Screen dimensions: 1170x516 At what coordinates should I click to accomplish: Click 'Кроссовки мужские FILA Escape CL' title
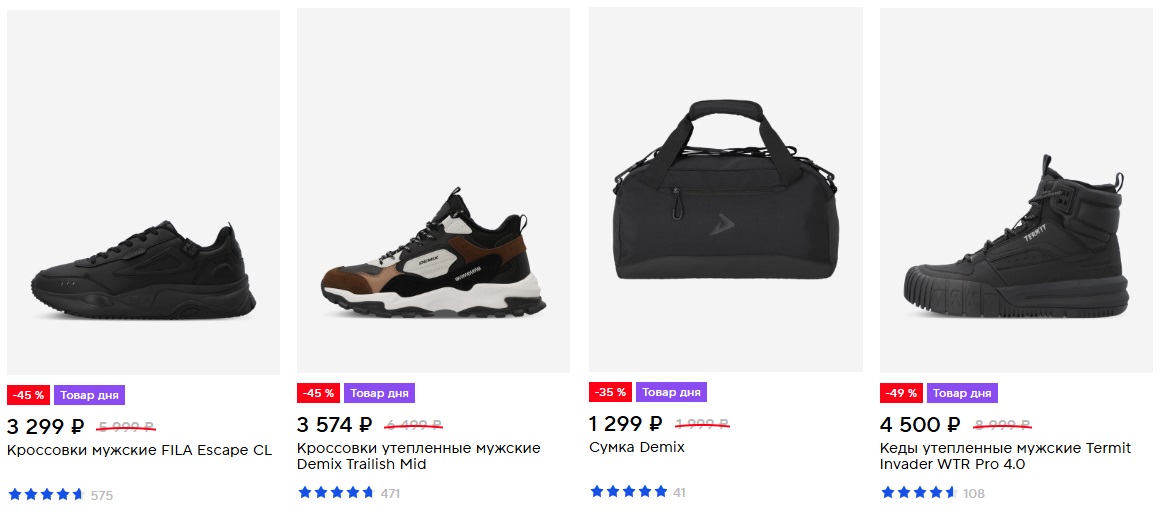coord(139,450)
